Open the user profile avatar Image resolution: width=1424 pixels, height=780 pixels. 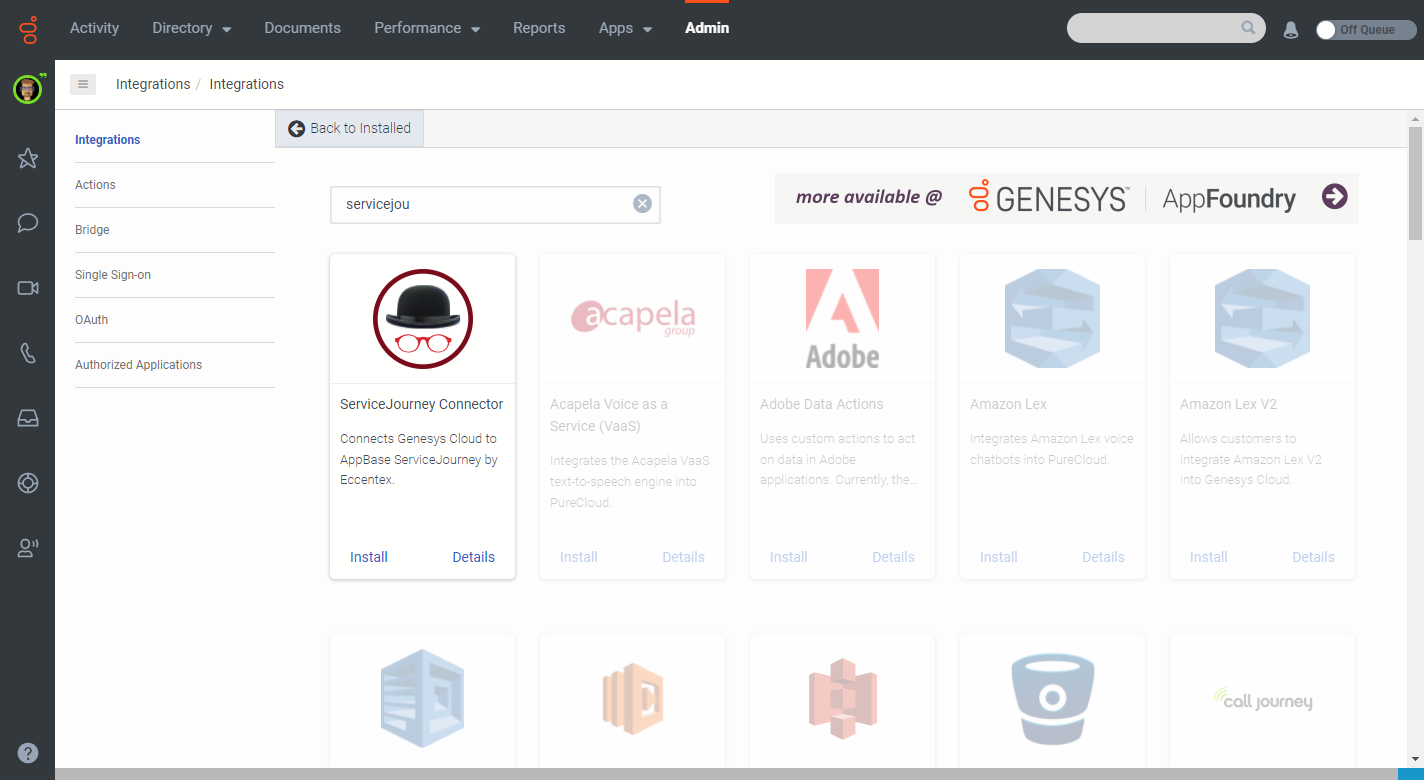[x=27, y=89]
